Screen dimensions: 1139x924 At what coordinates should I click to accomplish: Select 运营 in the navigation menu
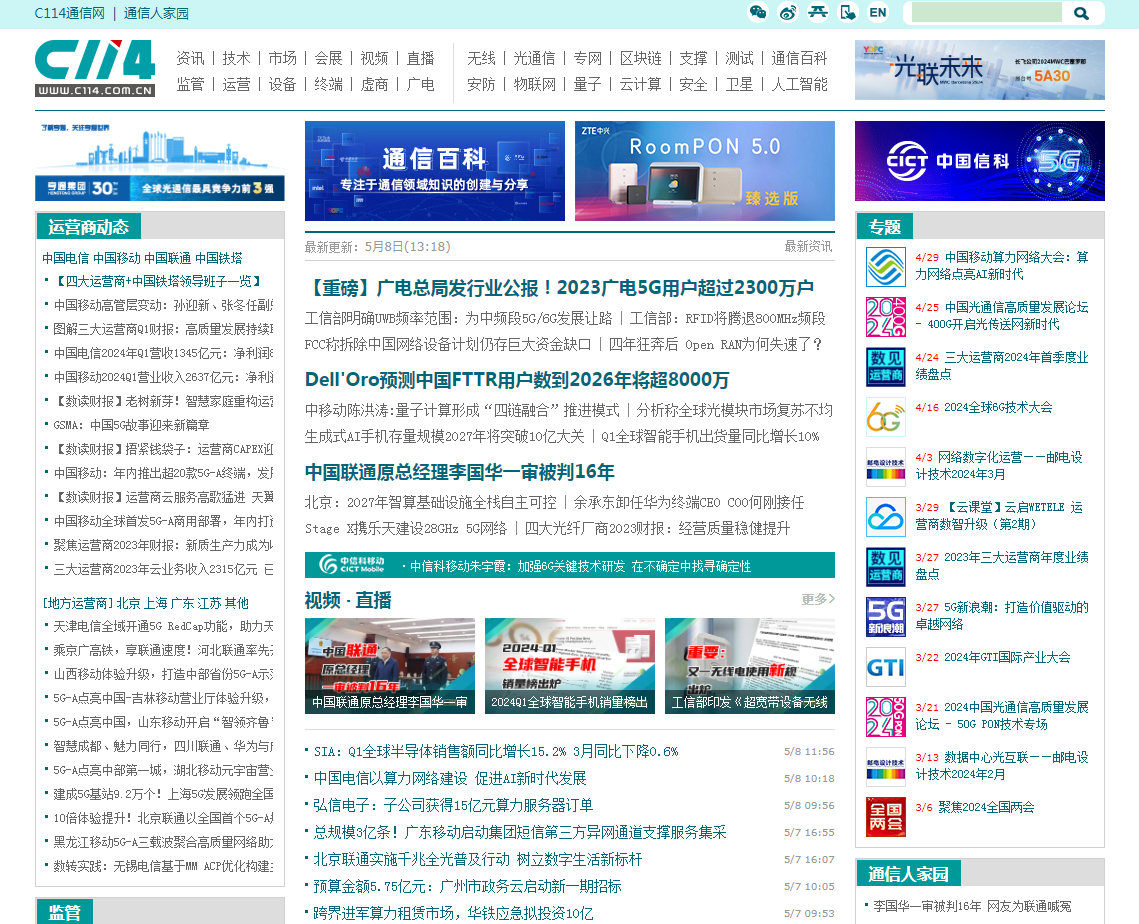point(236,84)
